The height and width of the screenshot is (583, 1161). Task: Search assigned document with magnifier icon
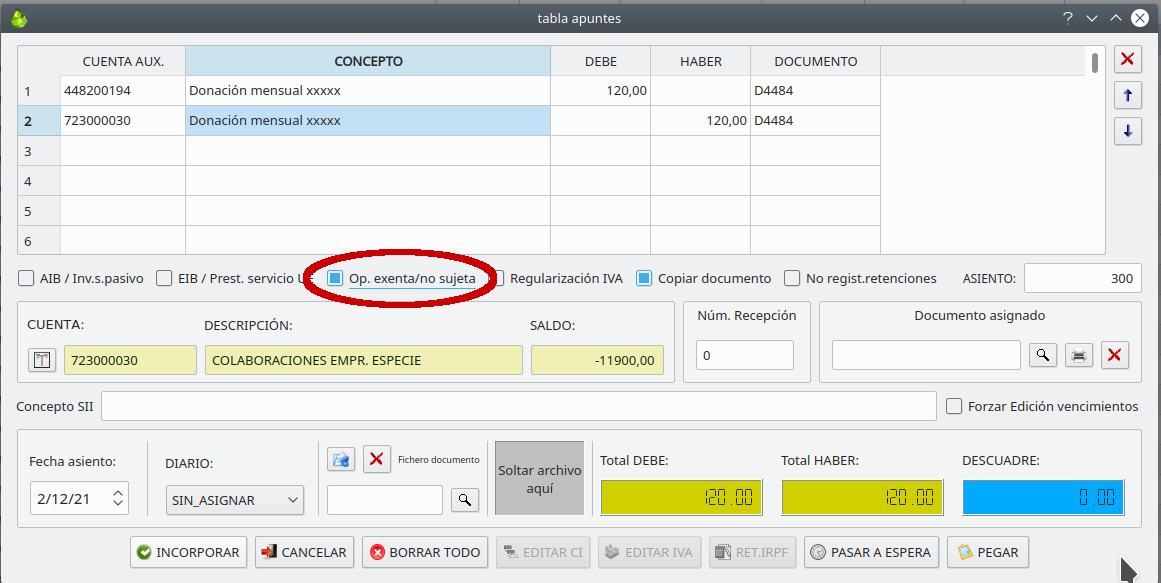1043,356
